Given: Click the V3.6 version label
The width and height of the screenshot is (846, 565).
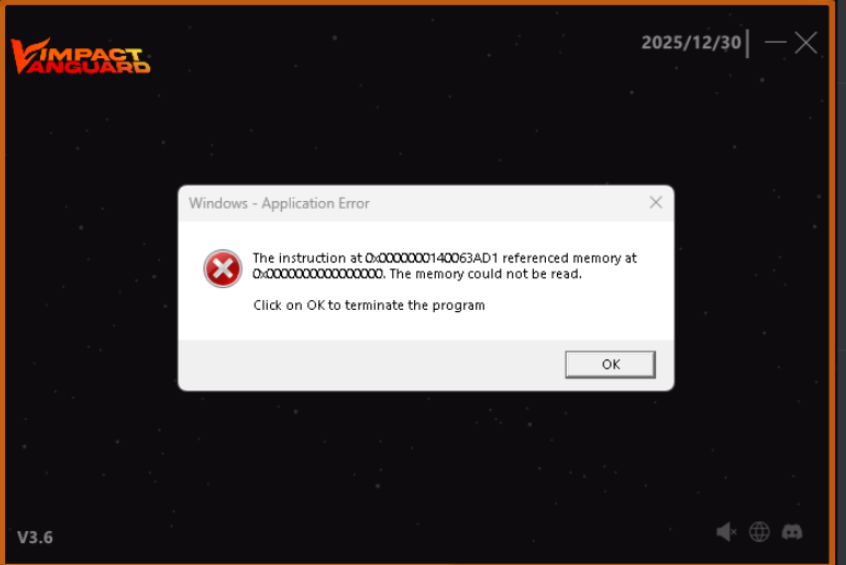Looking at the screenshot, I should point(35,537).
